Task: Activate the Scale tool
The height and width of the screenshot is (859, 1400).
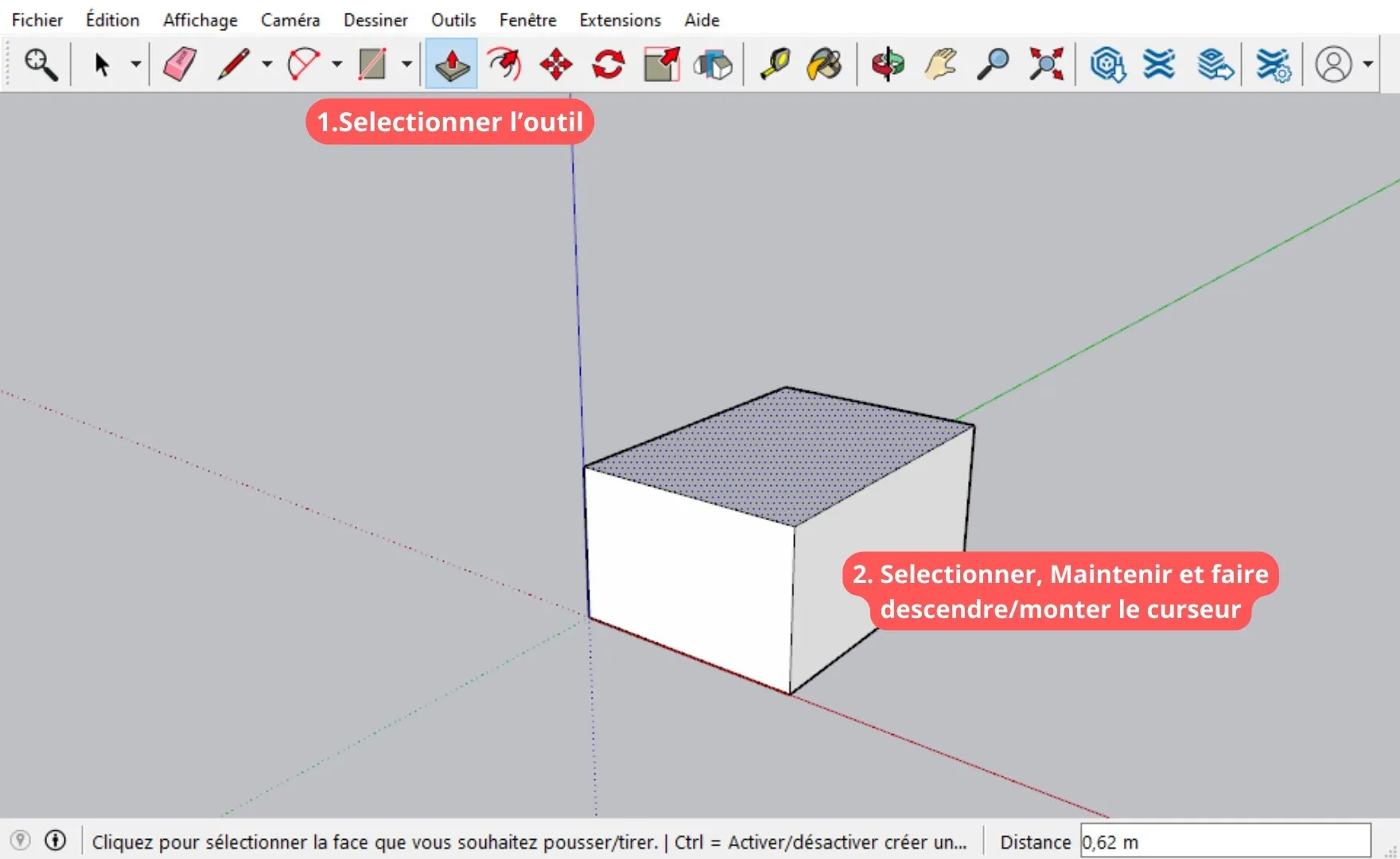Action: (662, 64)
